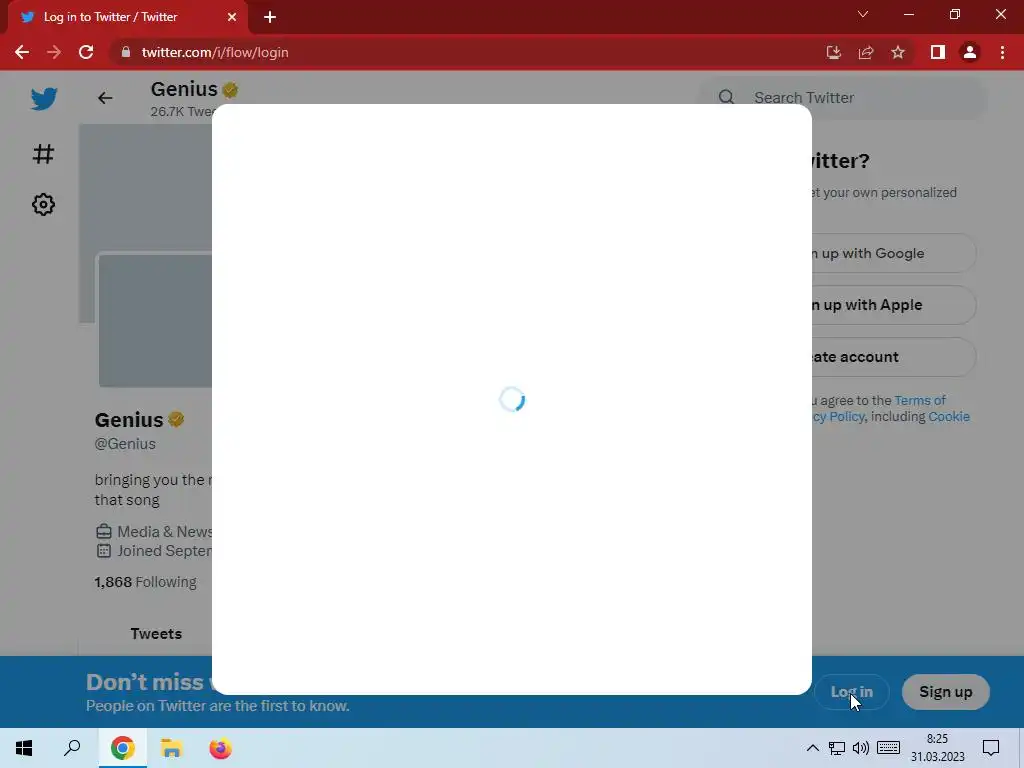This screenshot has height=768, width=1024.
Task: Navigate back with browser back arrow
Action: (x=22, y=52)
